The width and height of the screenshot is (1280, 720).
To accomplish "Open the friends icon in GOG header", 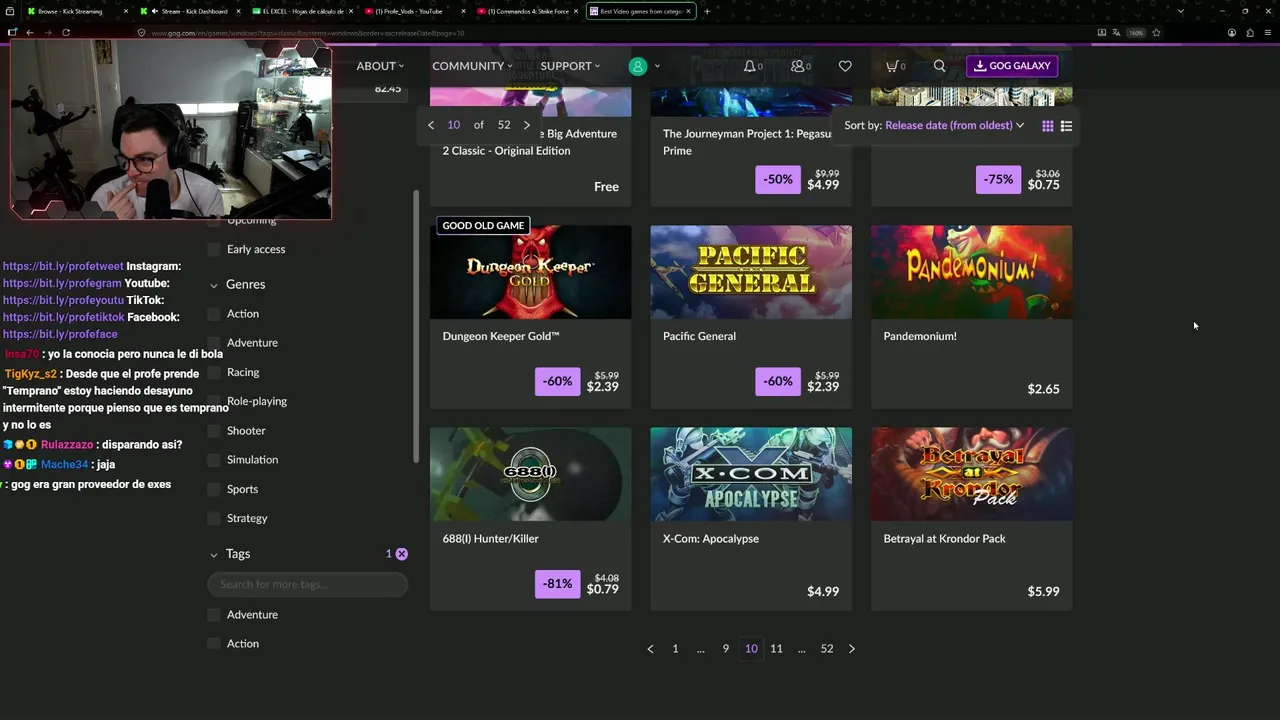I will pos(798,66).
